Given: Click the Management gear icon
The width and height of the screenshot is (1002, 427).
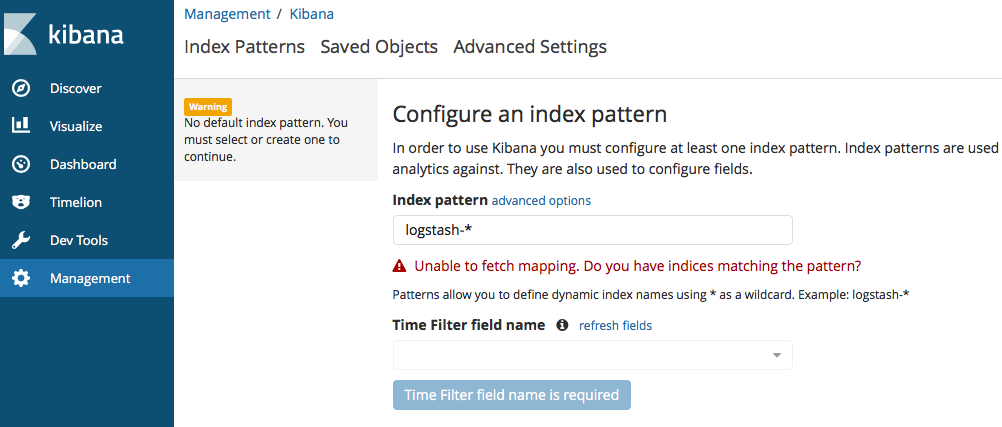Looking at the screenshot, I should tap(20, 278).
